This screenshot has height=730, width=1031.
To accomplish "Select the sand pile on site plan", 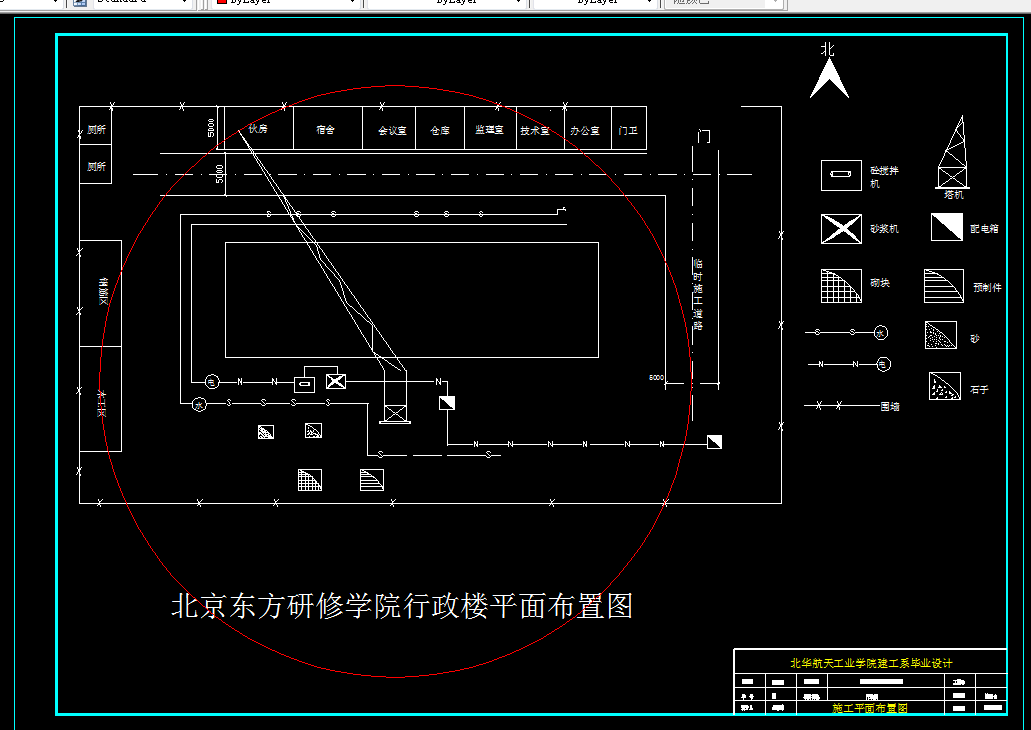I will 266,432.
